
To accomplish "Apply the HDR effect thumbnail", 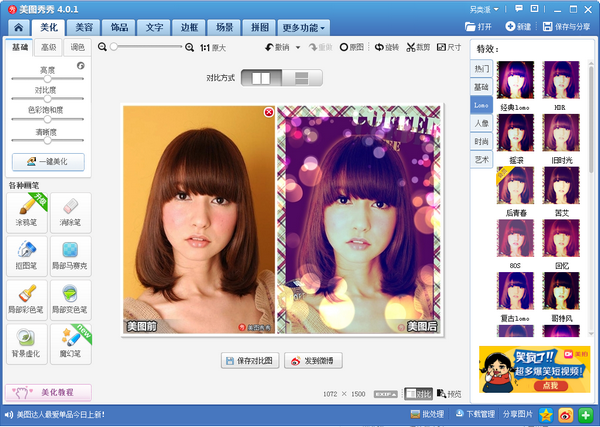I will pos(561,80).
